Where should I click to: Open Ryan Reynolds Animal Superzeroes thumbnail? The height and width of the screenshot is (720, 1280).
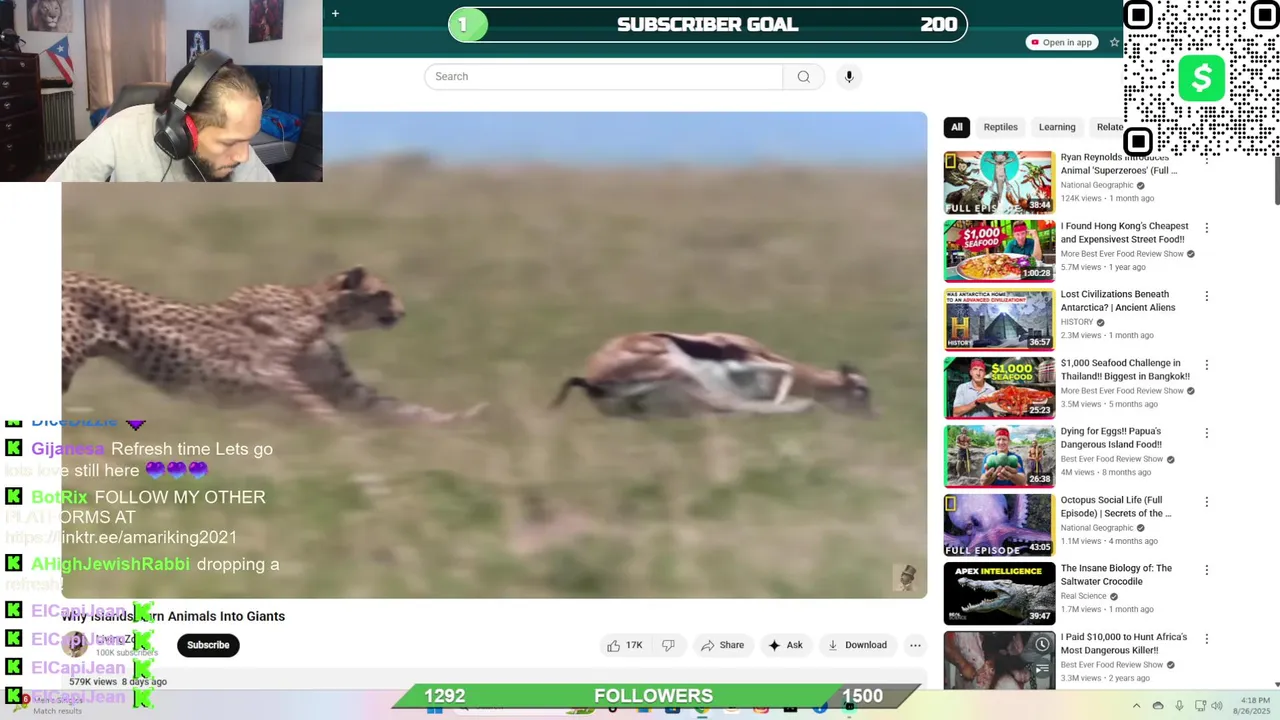[x=999, y=183]
